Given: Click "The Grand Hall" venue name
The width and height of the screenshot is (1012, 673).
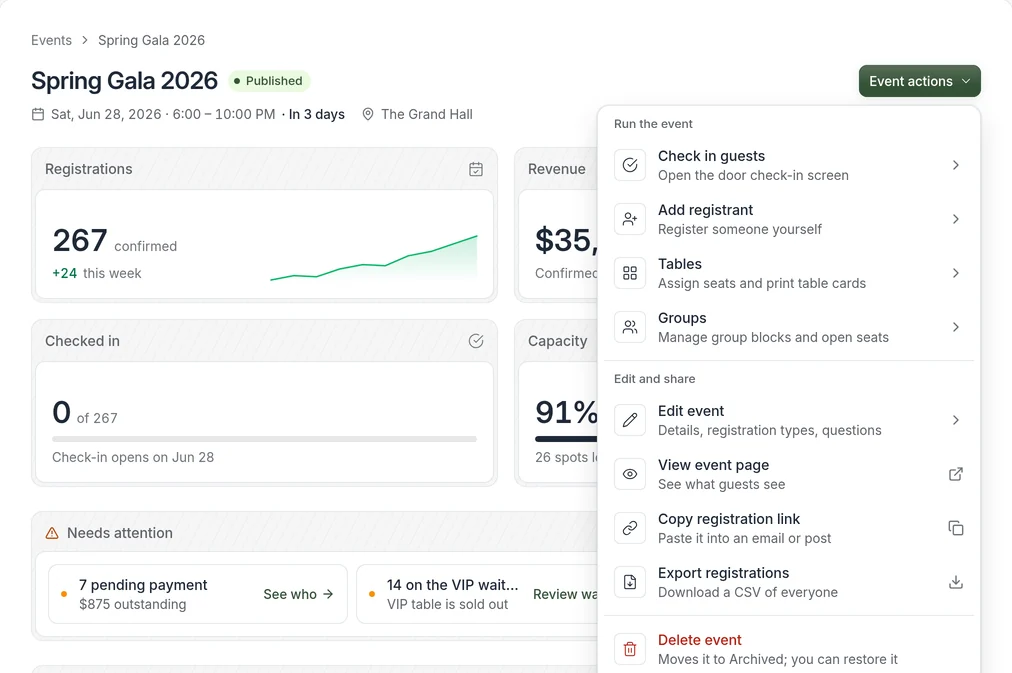Looking at the screenshot, I should click(x=427, y=114).
